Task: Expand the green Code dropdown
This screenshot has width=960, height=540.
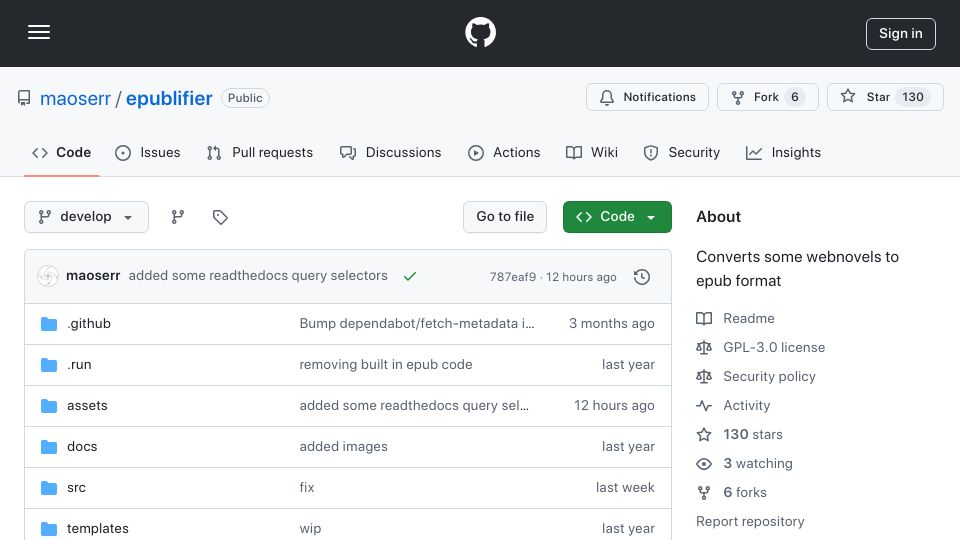Action: (617, 217)
